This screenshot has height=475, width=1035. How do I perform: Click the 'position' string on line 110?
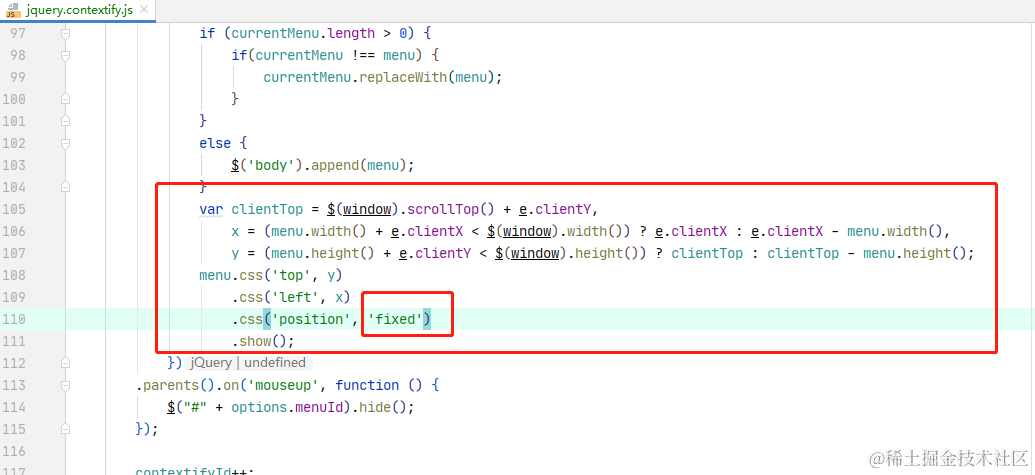[311, 319]
